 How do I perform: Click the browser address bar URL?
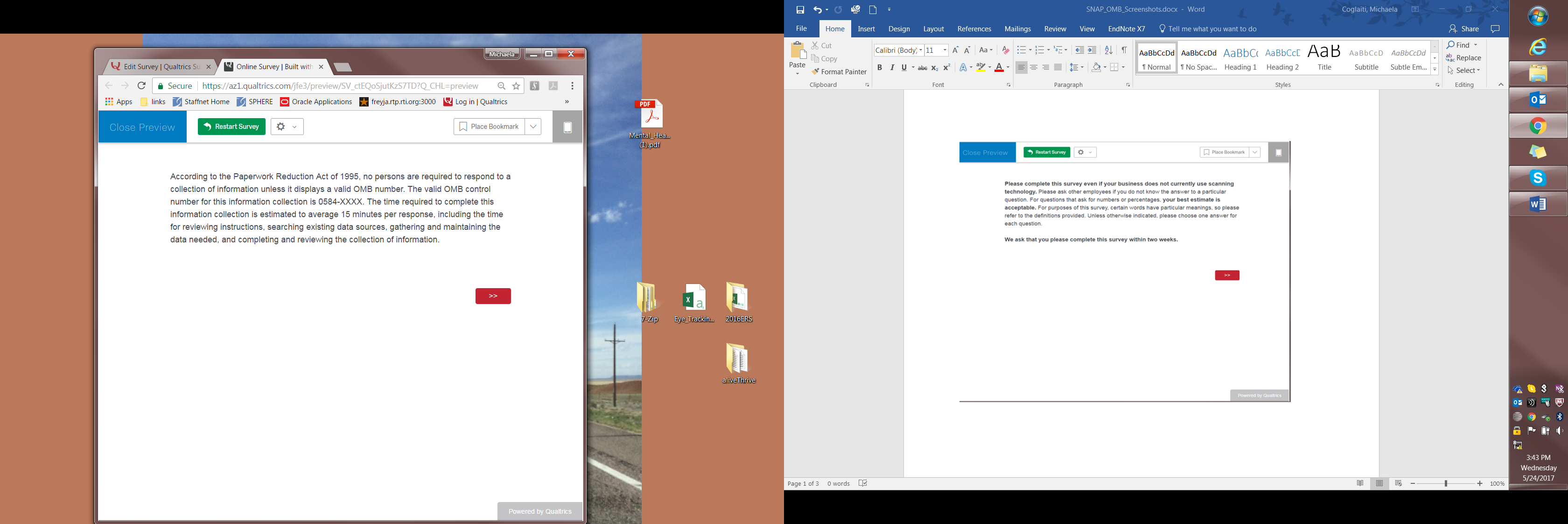click(341, 86)
